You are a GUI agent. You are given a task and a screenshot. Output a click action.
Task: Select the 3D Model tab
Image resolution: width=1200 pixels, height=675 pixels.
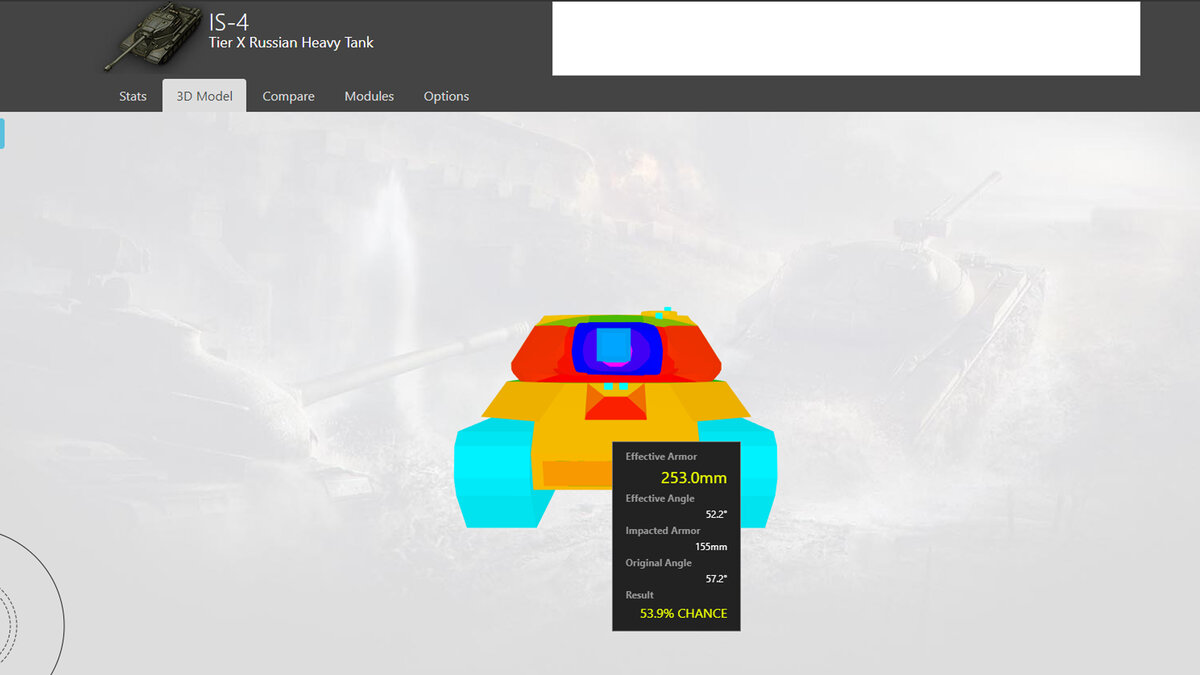[x=204, y=96]
